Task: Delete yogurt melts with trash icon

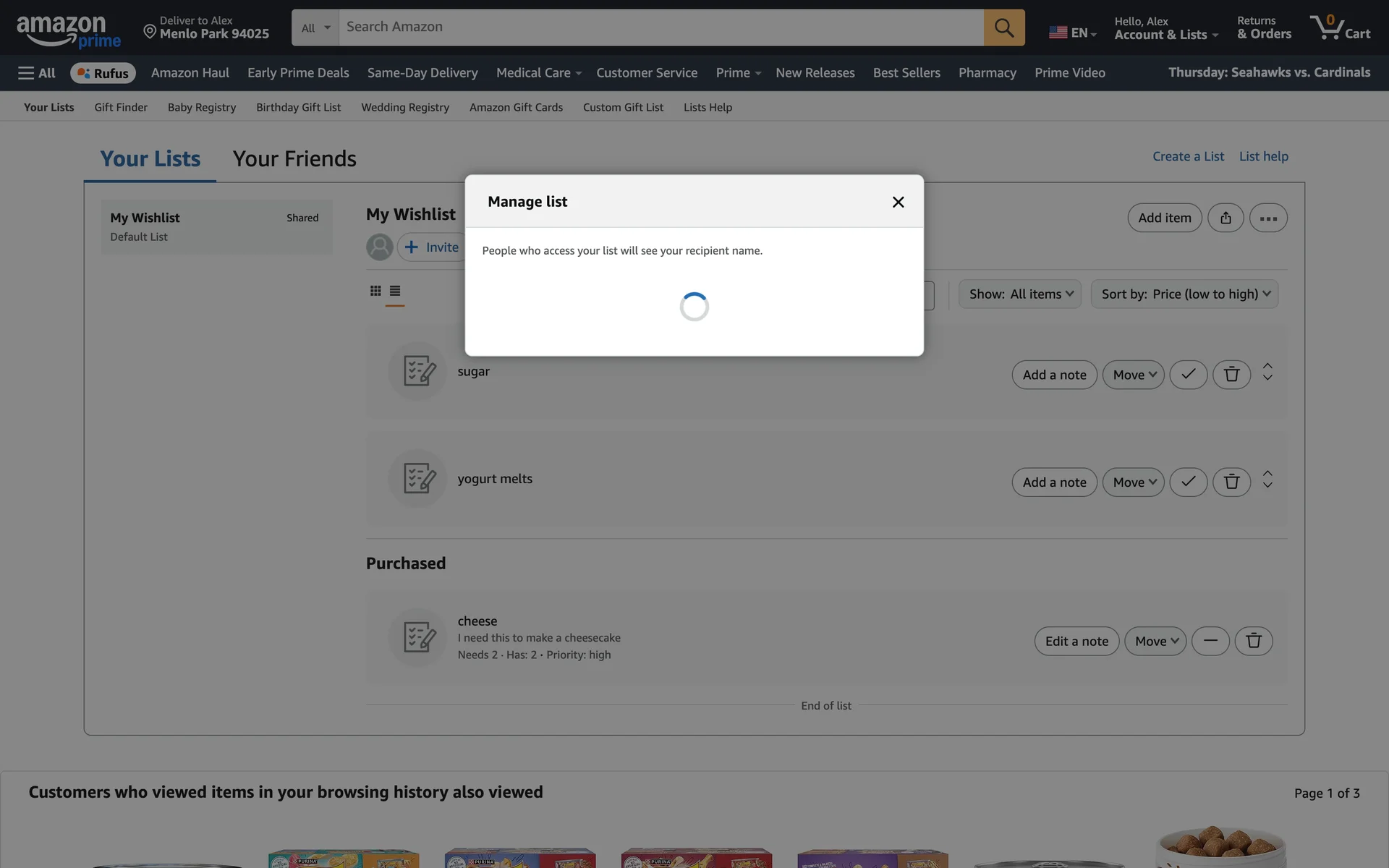Action: 1231,482
